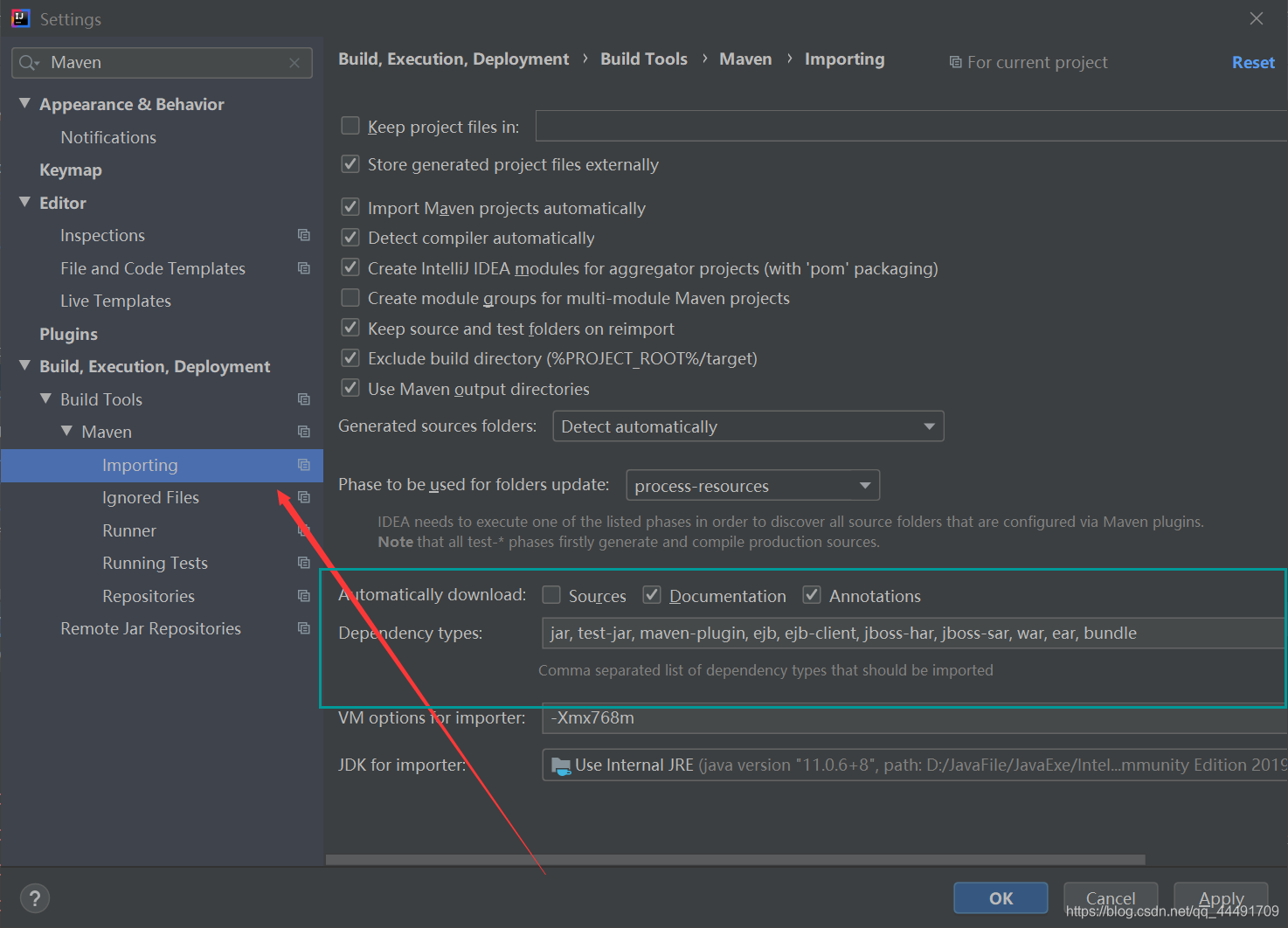This screenshot has height=928, width=1288.
Task: Click the Reset link
Action: [1253, 62]
